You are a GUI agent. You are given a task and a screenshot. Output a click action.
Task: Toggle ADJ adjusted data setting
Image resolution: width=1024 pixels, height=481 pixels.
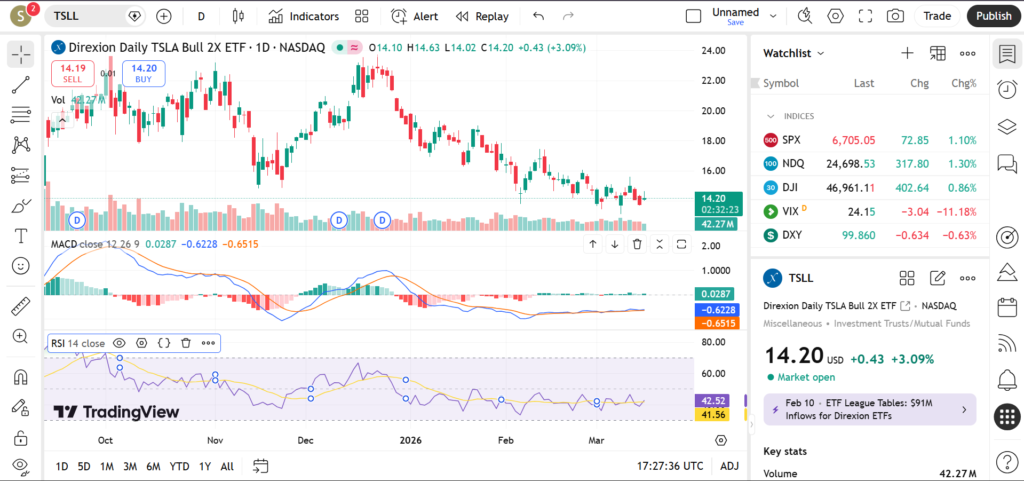coord(730,466)
